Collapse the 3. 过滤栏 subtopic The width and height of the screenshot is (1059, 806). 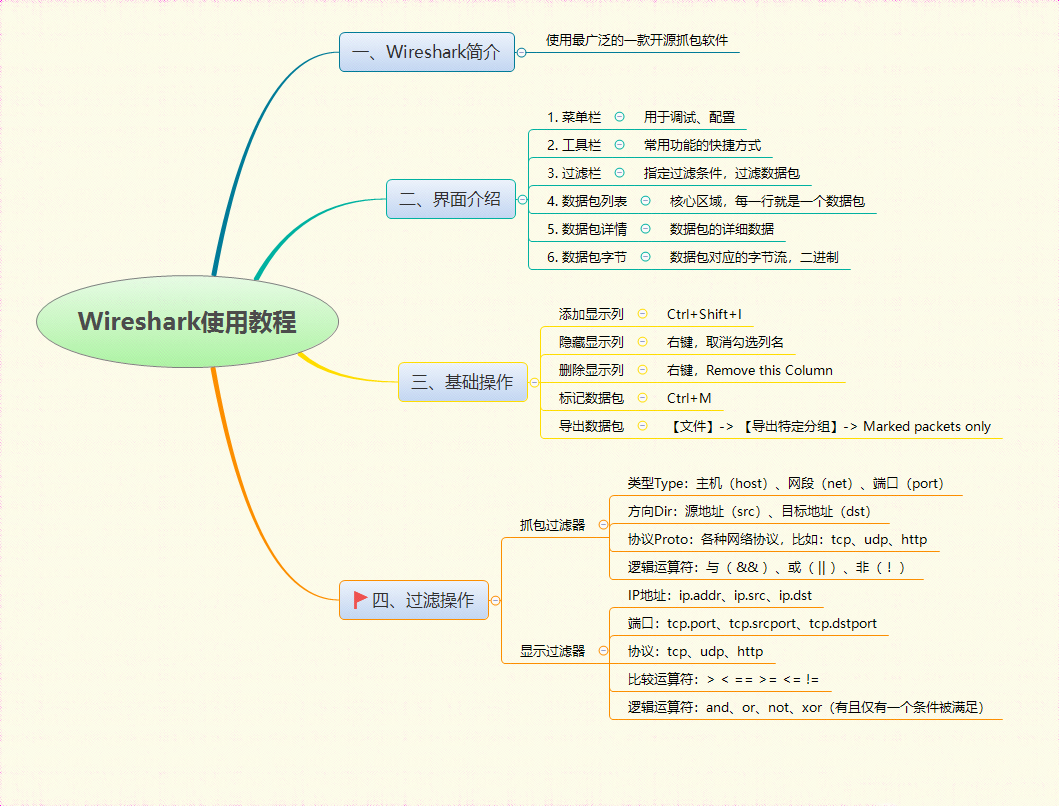619,173
